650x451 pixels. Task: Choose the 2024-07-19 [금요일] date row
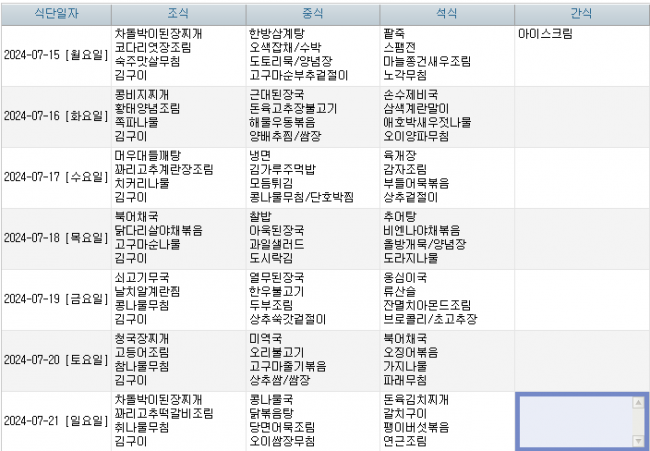[55, 299]
